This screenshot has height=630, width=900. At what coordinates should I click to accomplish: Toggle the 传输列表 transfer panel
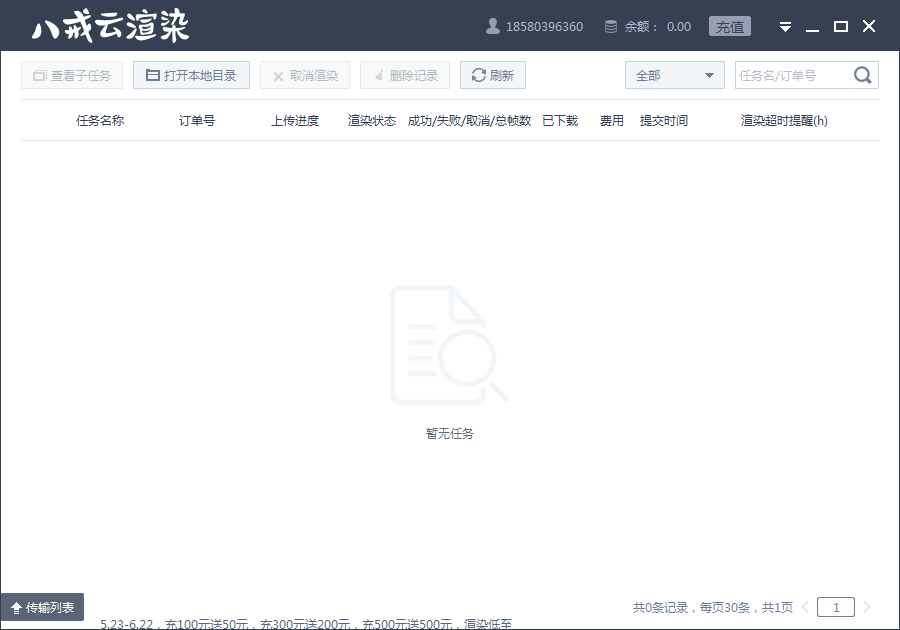click(45, 606)
